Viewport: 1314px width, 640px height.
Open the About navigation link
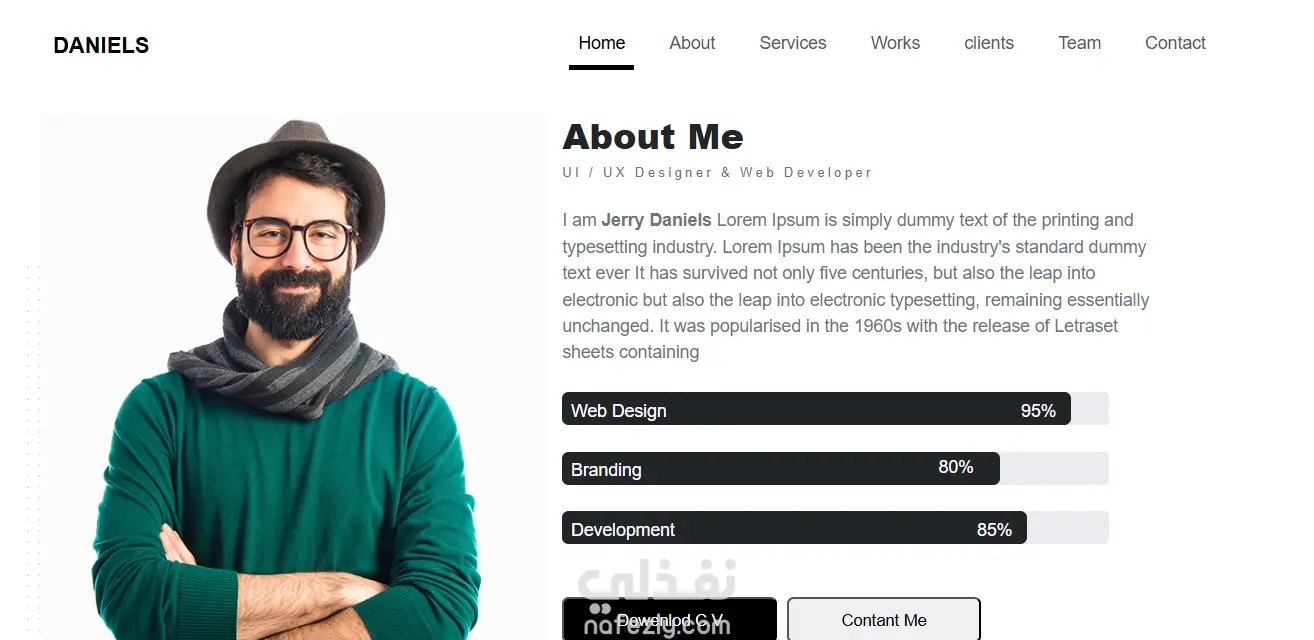692,43
